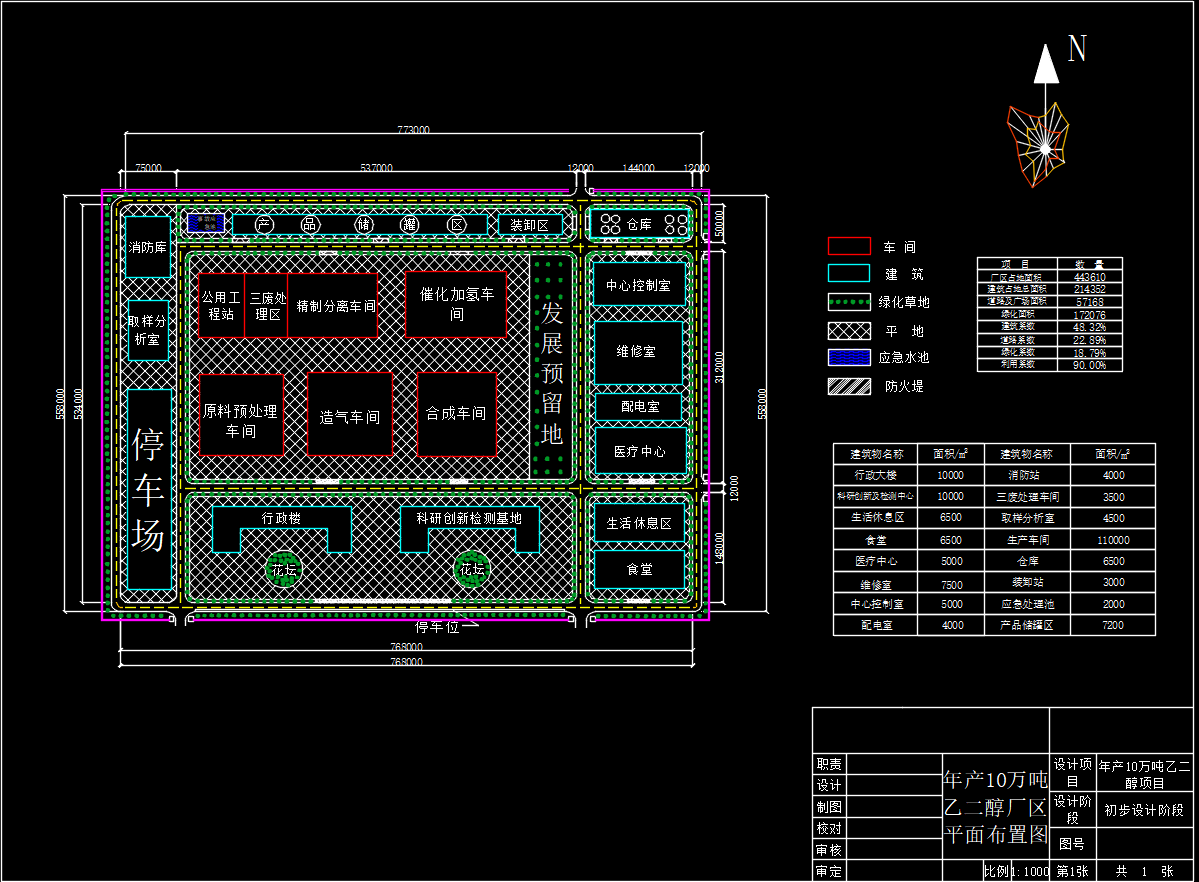Click the 773000 dimension text above the plan
The height and width of the screenshot is (882, 1199).
pos(413,130)
